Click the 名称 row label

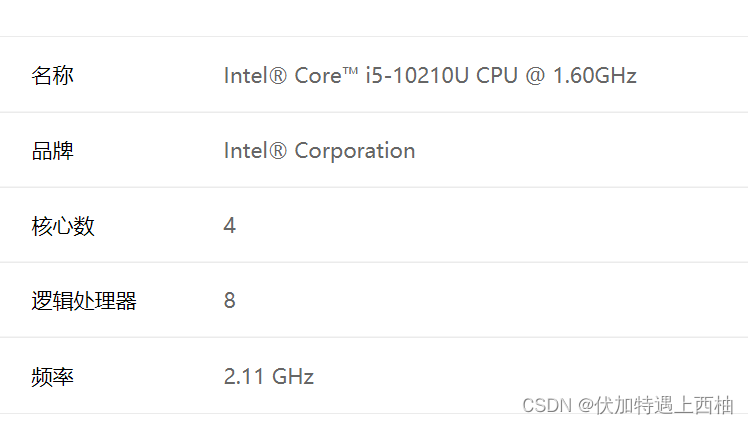click(52, 75)
